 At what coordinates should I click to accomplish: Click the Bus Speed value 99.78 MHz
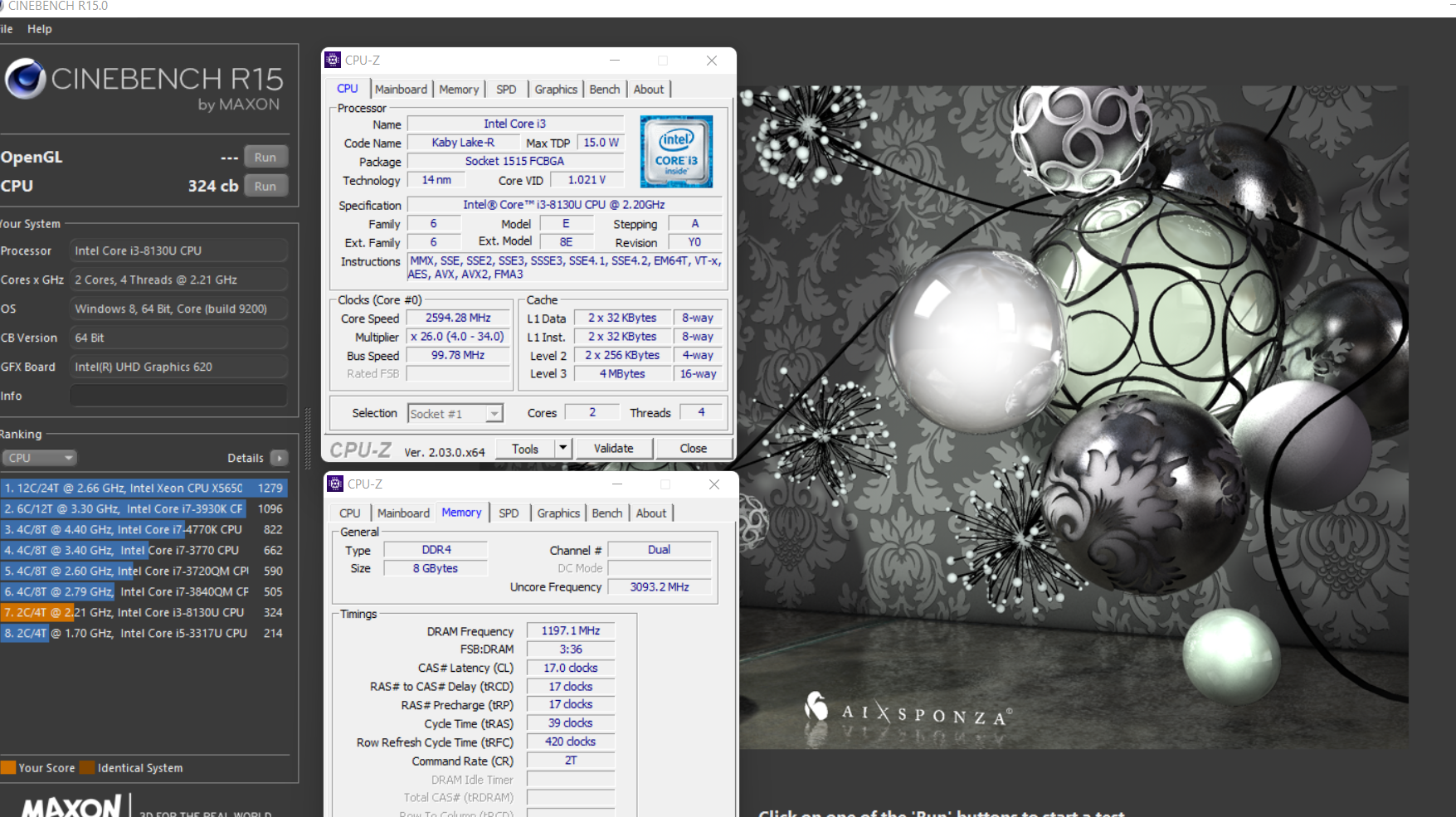458,355
